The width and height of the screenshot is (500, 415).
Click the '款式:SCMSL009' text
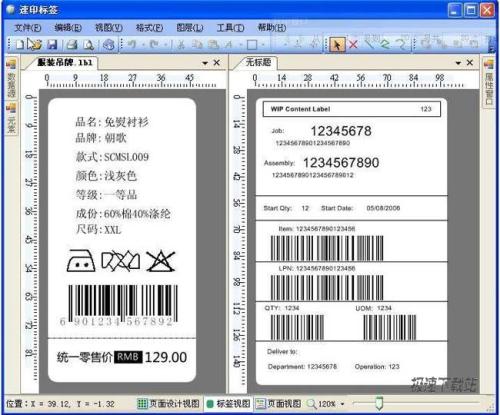pyautogui.click(x=112, y=157)
